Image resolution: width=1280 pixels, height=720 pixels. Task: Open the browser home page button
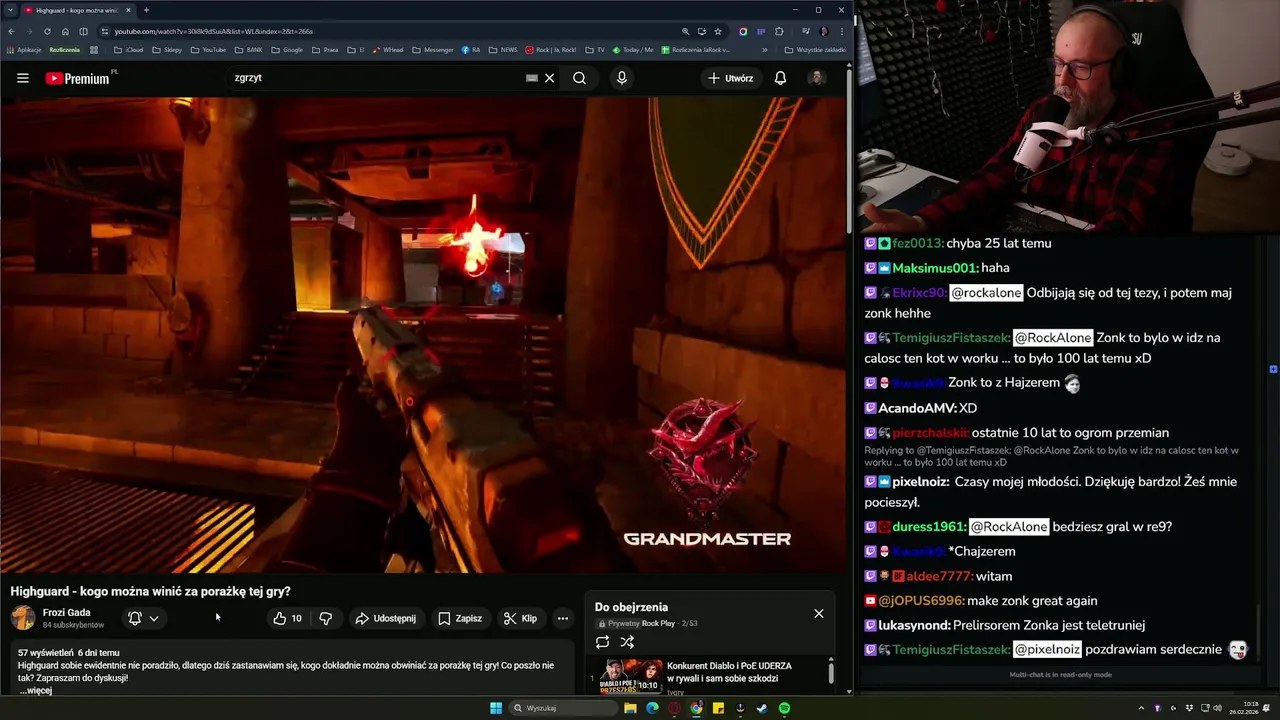tap(65, 31)
